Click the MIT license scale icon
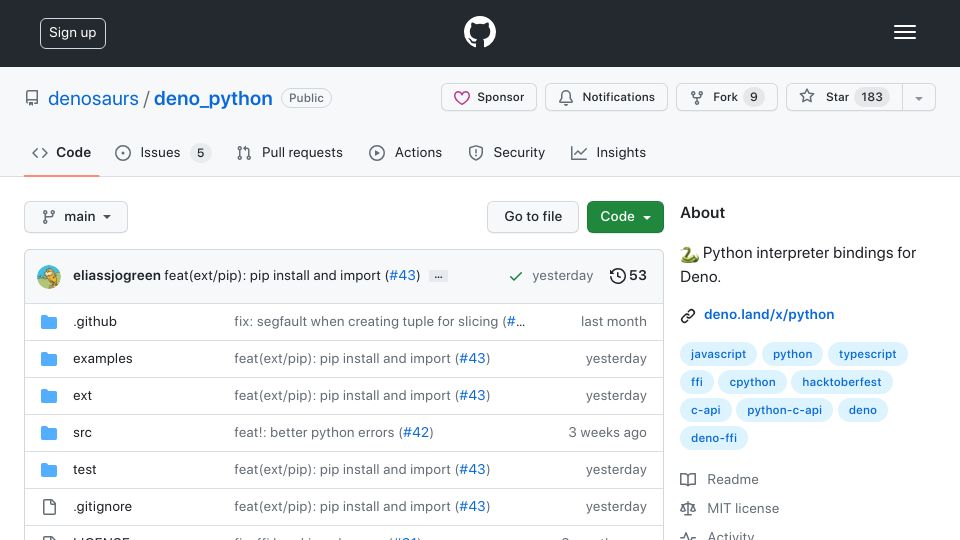The width and height of the screenshot is (960, 540). click(x=688, y=508)
